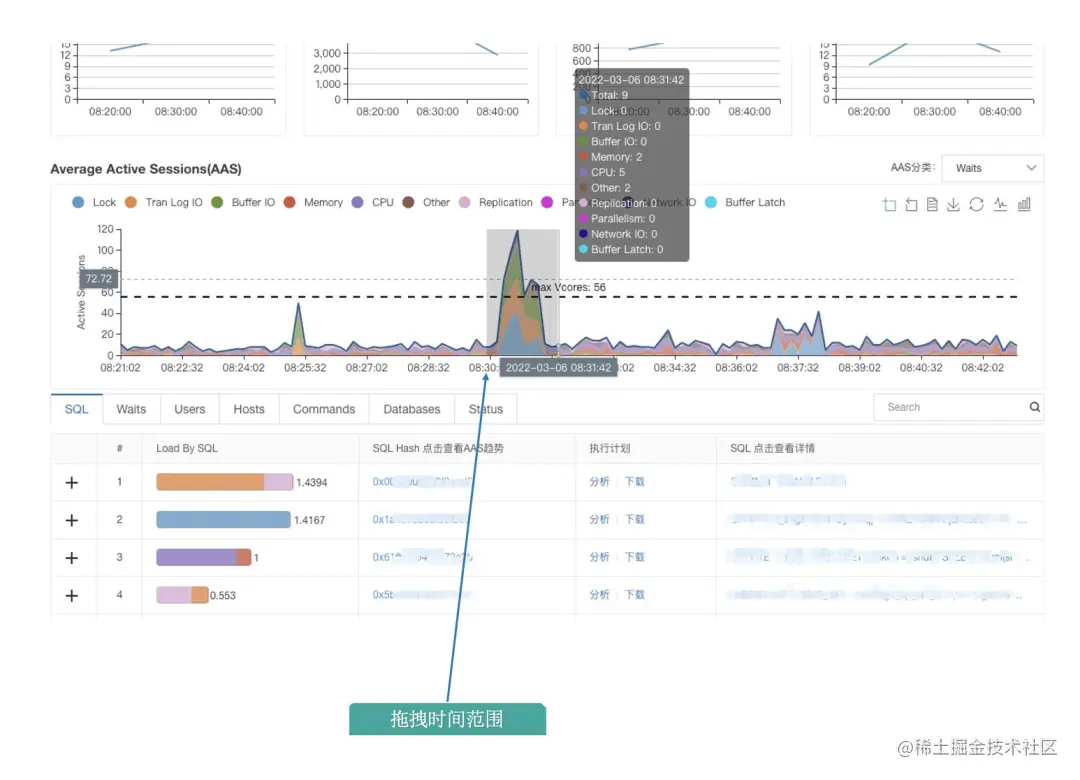Click 分析 link in row 1
This screenshot has height=780, width=1080.
coord(599,482)
